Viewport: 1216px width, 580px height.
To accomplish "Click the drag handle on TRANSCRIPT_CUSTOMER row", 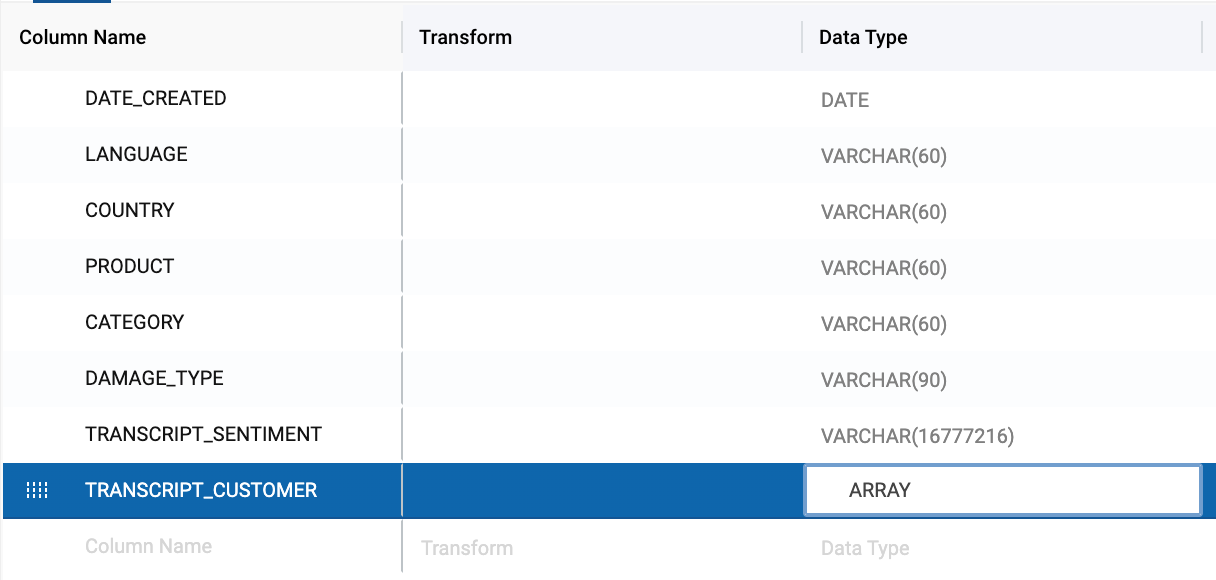I will (x=37, y=490).
